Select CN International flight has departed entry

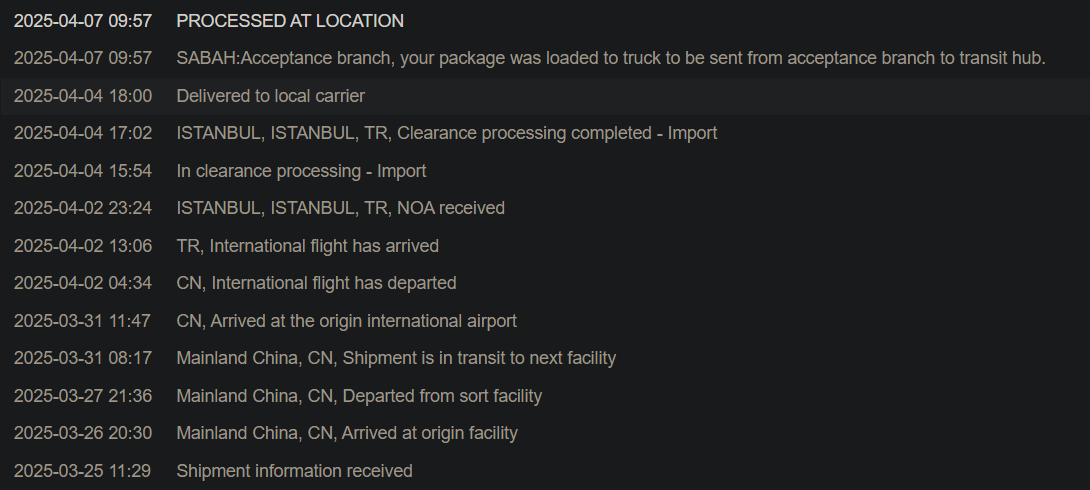[x=316, y=283]
